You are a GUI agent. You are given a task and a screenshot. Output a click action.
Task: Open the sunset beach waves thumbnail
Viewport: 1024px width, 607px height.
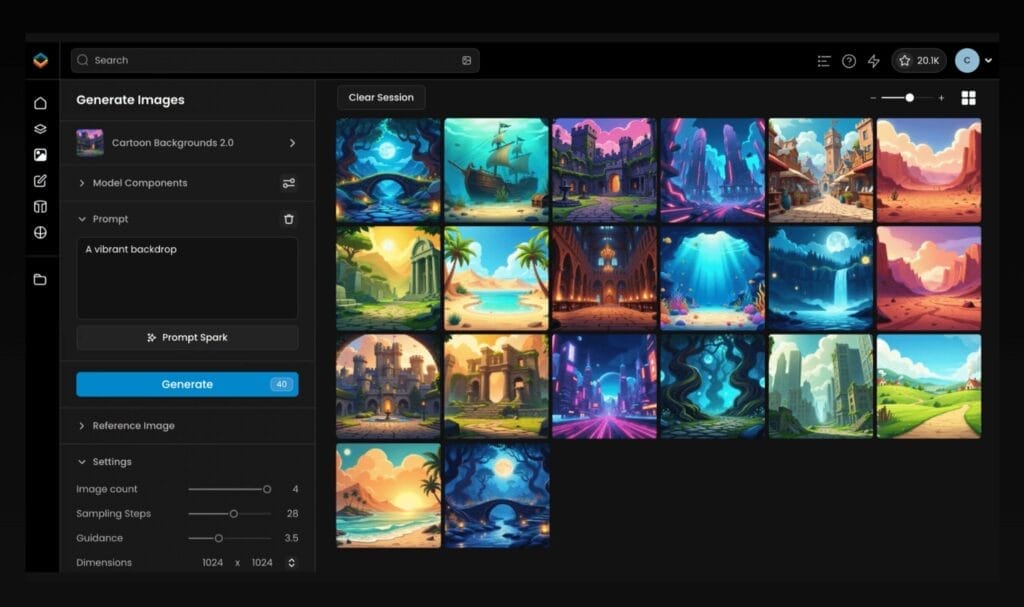click(389, 495)
